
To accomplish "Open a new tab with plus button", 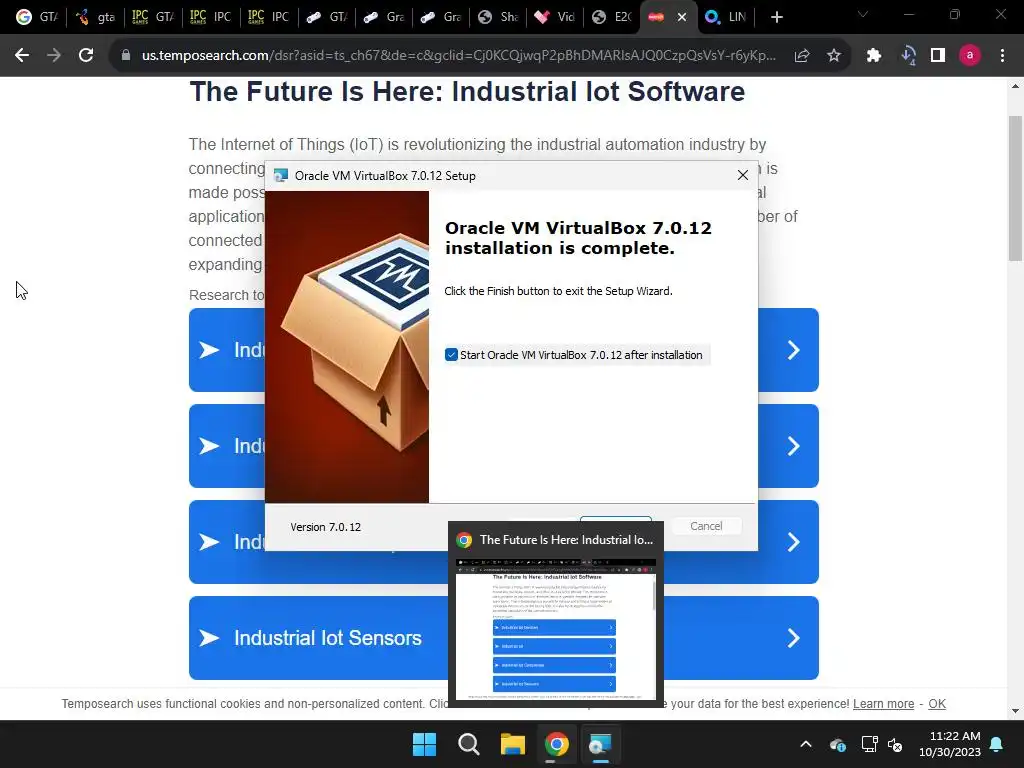I will tap(776, 17).
